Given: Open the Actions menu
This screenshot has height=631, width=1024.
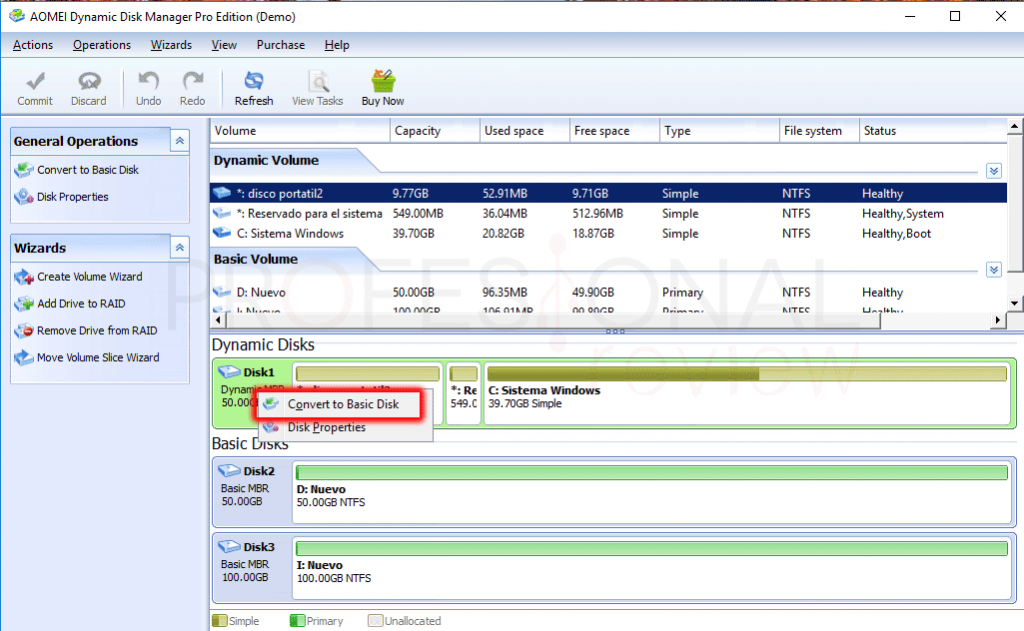Looking at the screenshot, I should (33, 45).
